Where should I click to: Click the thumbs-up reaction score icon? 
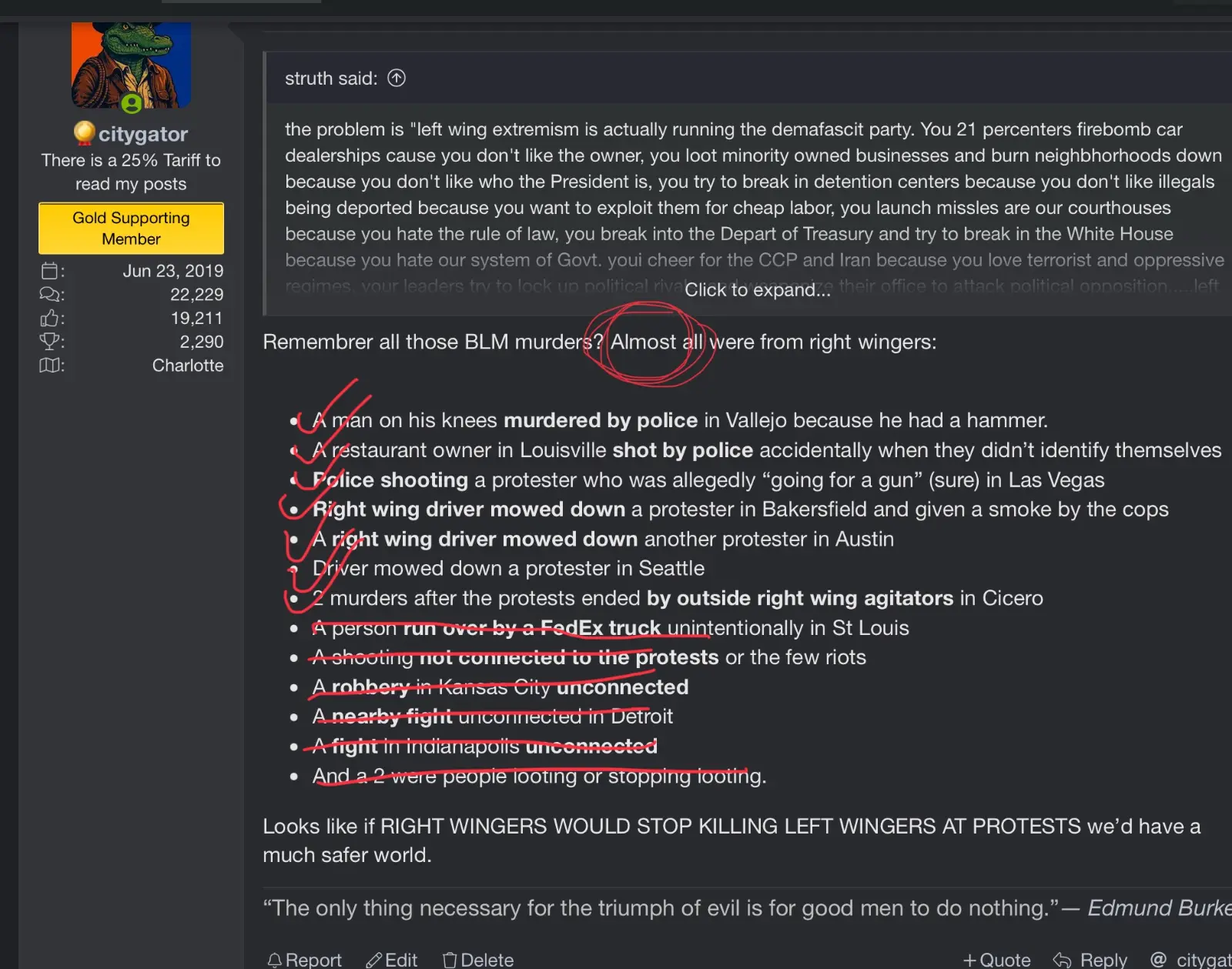tap(50, 318)
